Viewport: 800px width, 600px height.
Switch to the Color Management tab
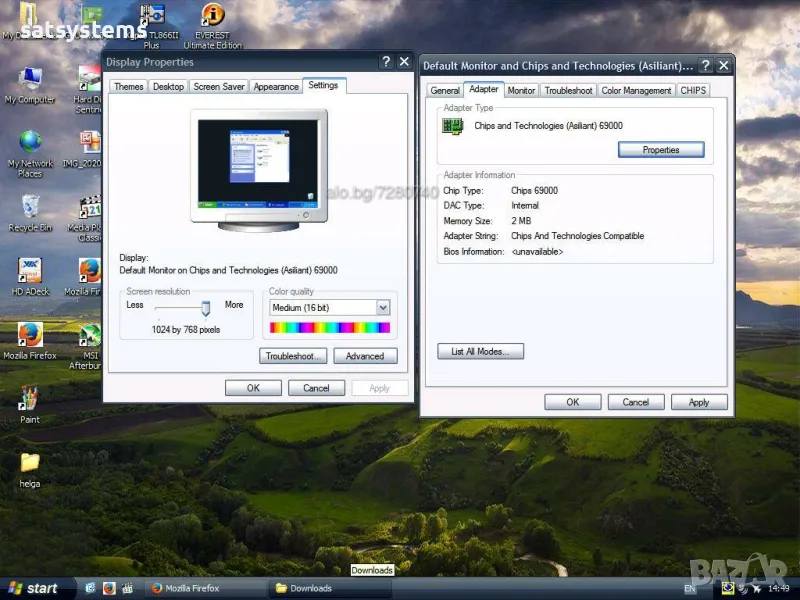point(636,91)
